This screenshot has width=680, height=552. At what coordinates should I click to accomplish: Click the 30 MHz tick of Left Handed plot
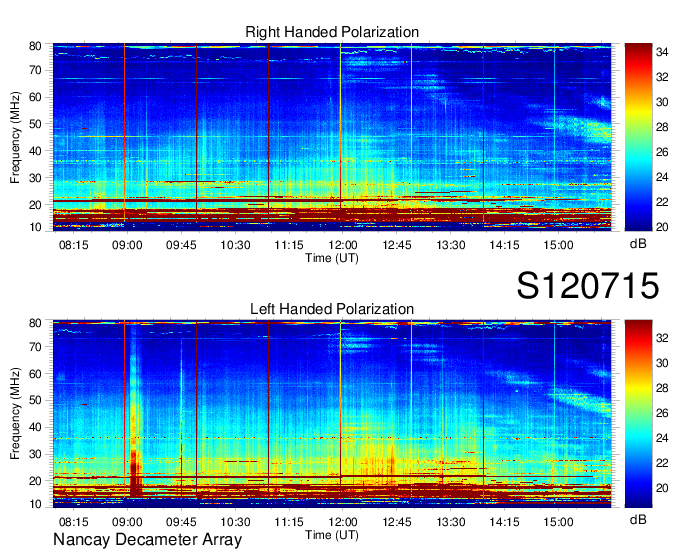pos(35,454)
